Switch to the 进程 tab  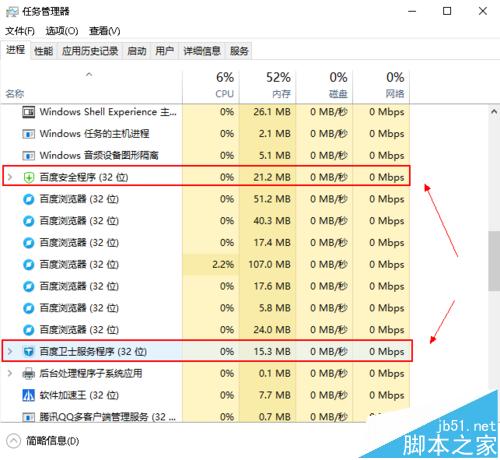(16, 50)
